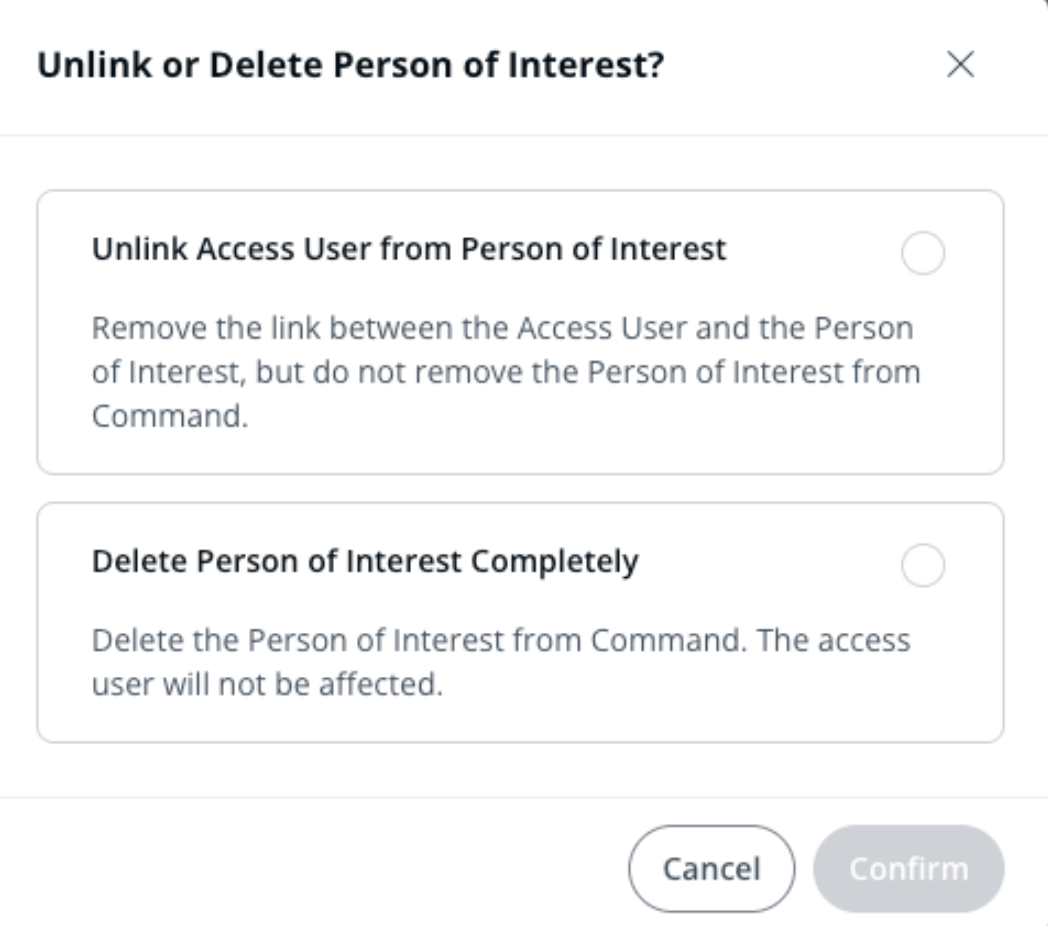Screen dimensions: 1048x926
Task: Choose the unlink option card
Action: pyautogui.click(x=520, y=332)
